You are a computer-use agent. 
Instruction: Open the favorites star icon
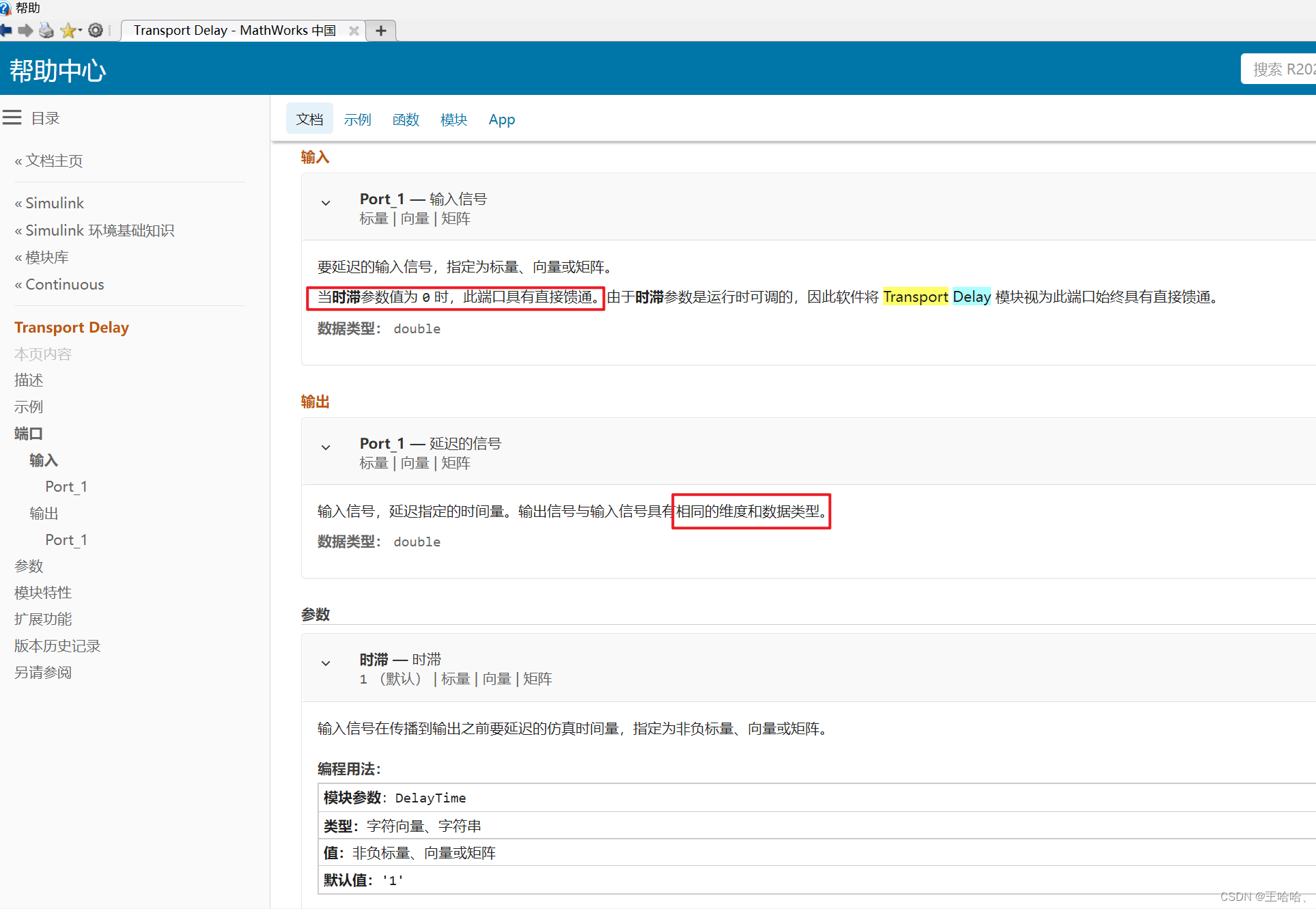[x=68, y=30]
